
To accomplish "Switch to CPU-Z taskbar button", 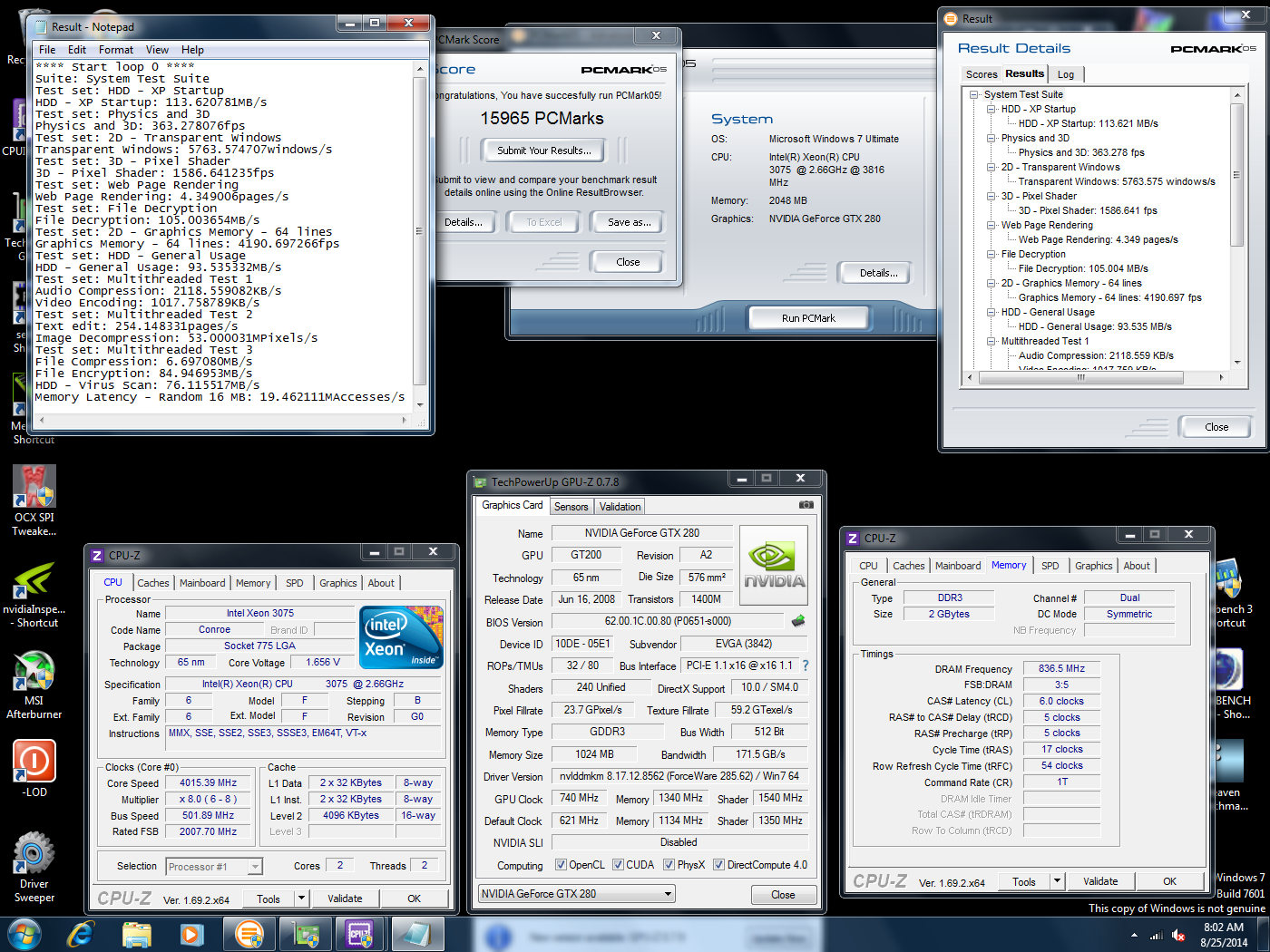I will tap(360, 934).
